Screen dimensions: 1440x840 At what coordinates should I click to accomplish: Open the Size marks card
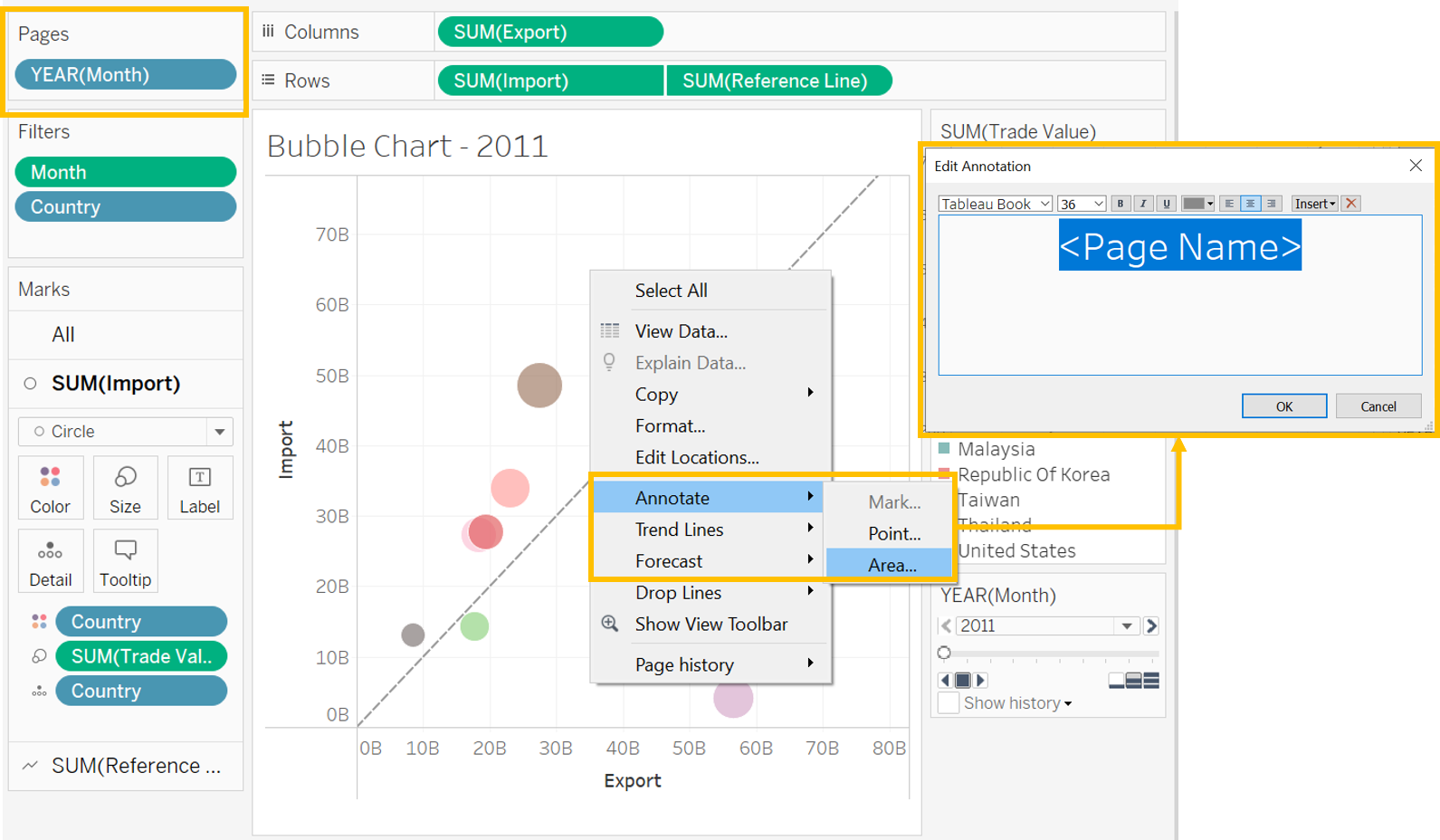[x=125, y=489]
